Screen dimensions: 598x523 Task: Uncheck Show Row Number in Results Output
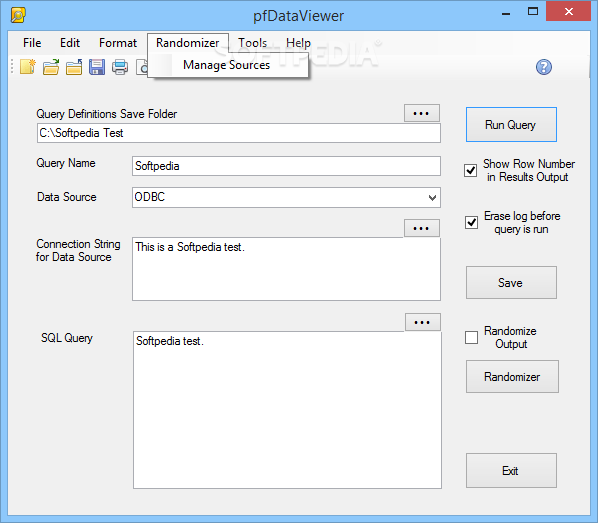point(470,170)
